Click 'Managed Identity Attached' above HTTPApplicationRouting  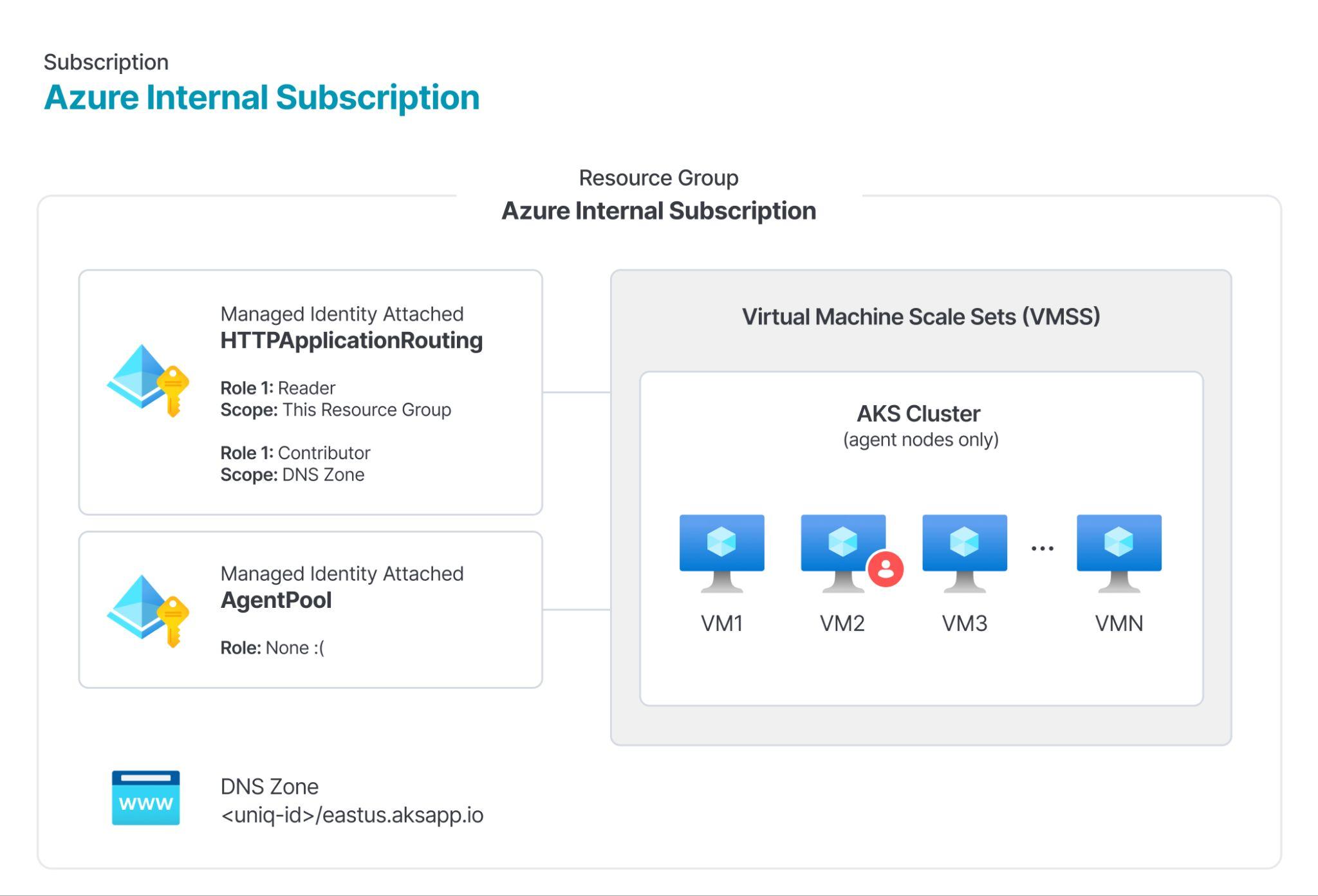342,314
